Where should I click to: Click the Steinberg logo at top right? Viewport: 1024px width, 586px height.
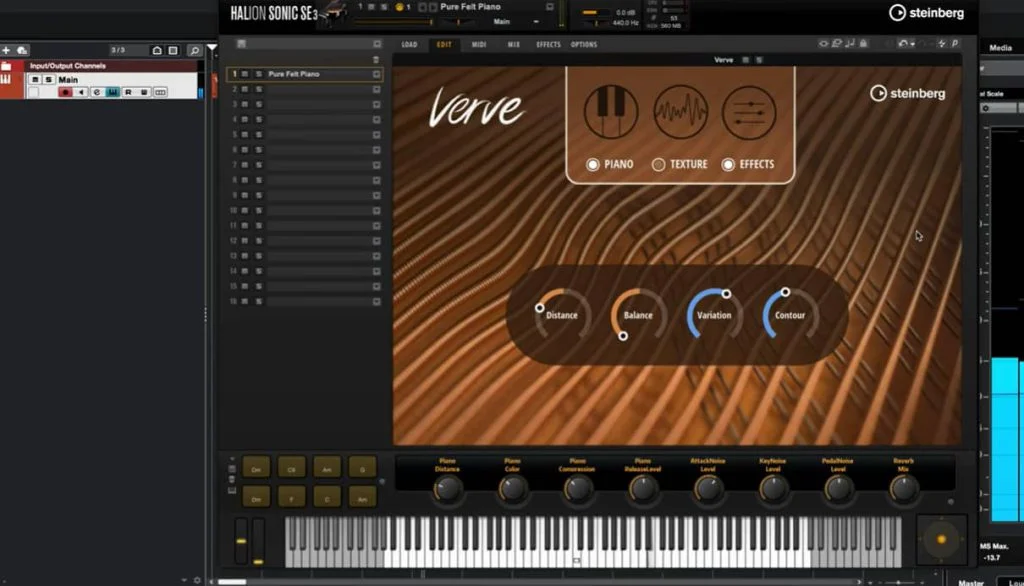click(927, 12)
